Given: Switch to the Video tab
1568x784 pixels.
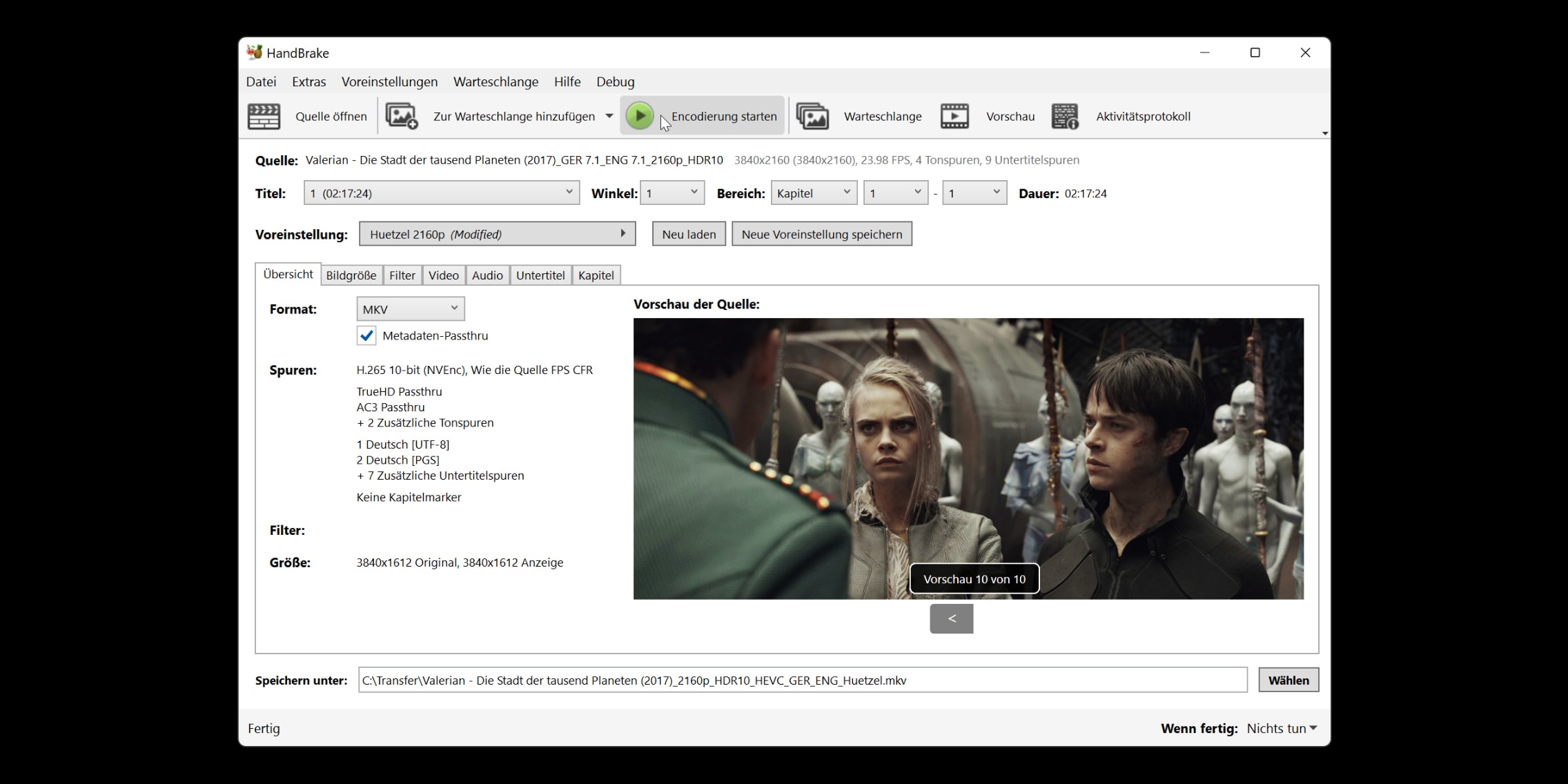Looking at the screenshot, I should pyautogui.click(x=444, y=275).
